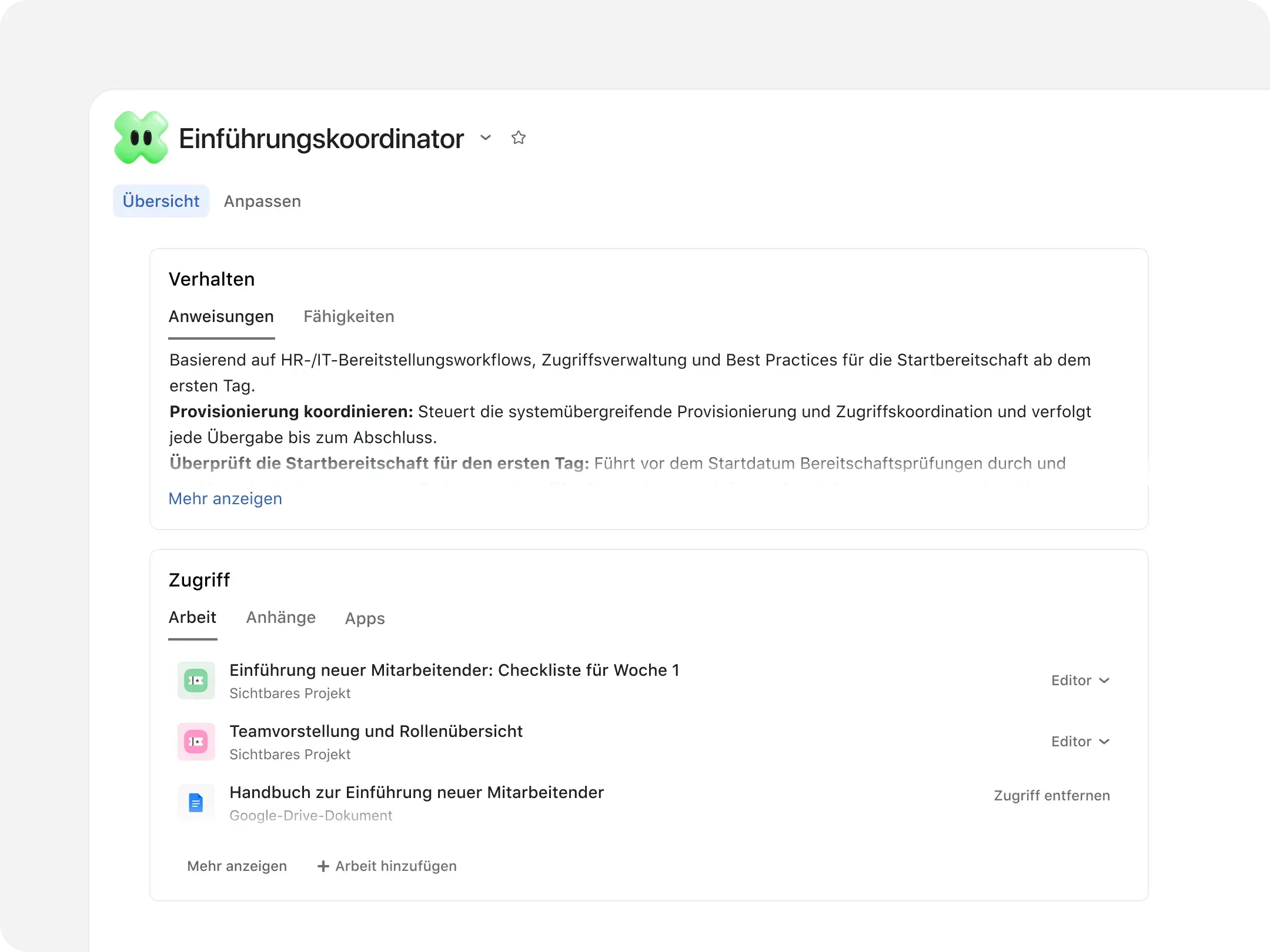Click Mehr anzeigen link under instructions
The image size is (1270, 952).
(x=225, y=498)
